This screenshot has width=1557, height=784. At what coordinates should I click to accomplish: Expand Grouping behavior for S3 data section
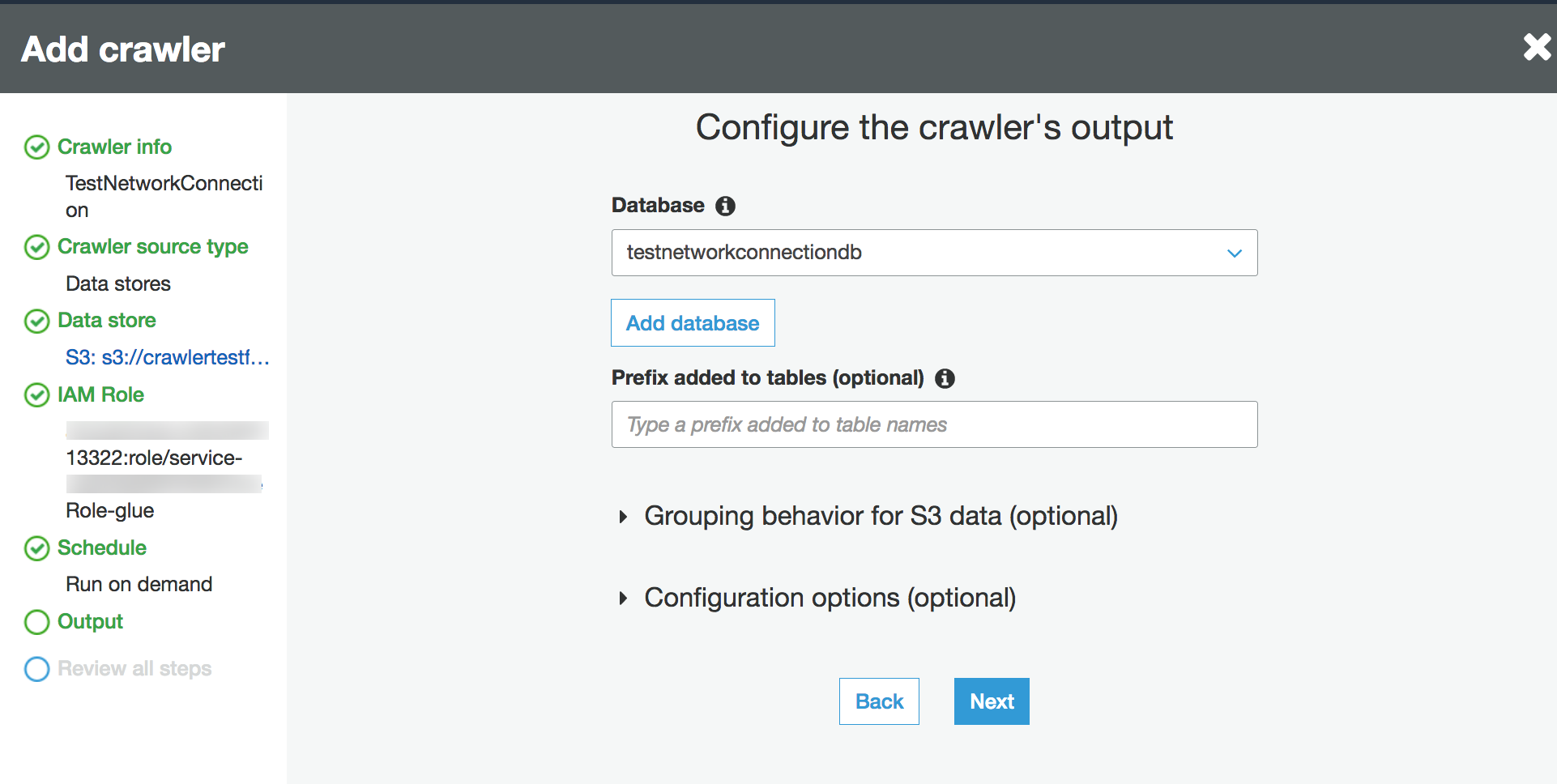[x=880, y=516]
